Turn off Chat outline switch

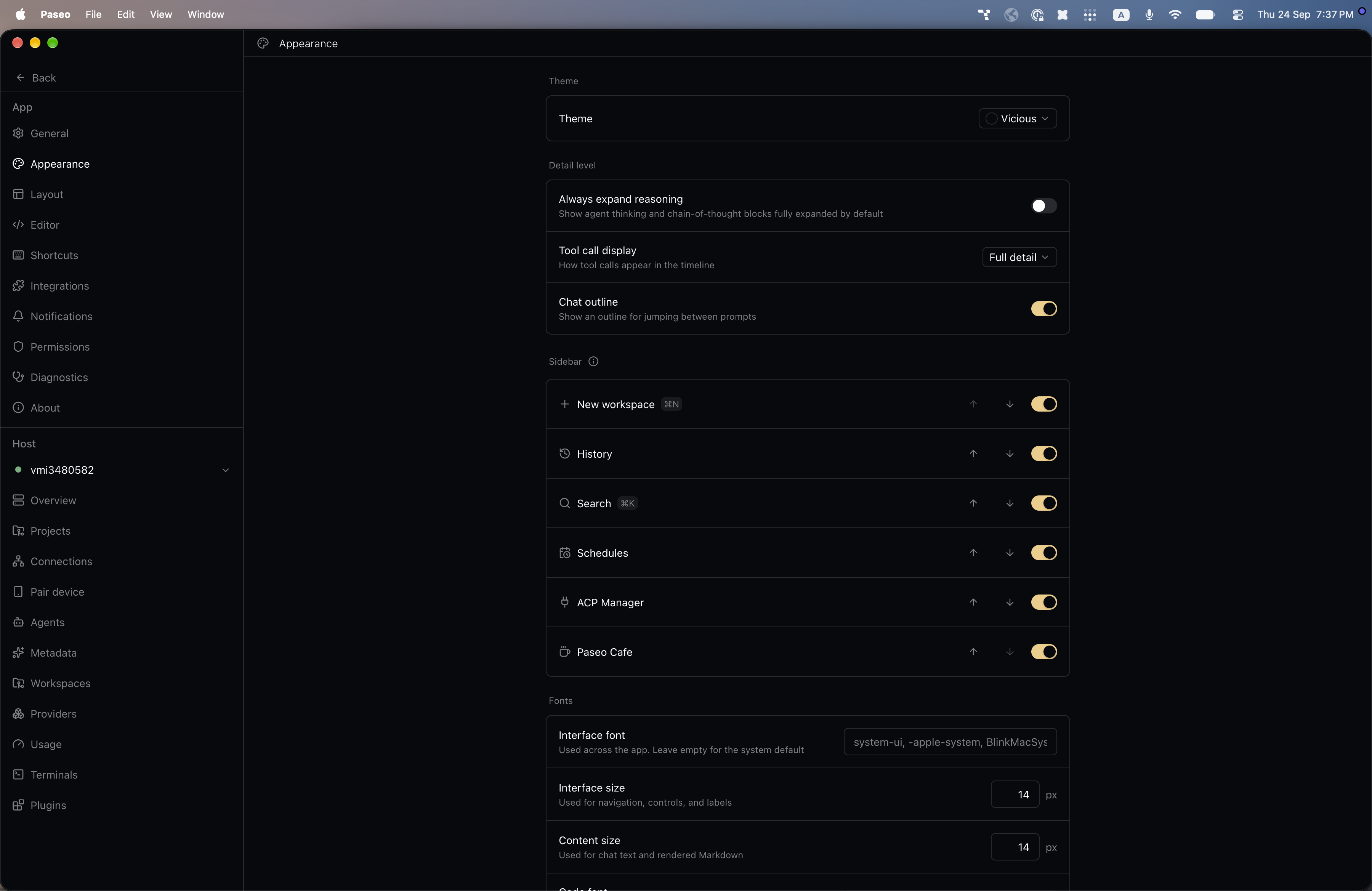1044,309
